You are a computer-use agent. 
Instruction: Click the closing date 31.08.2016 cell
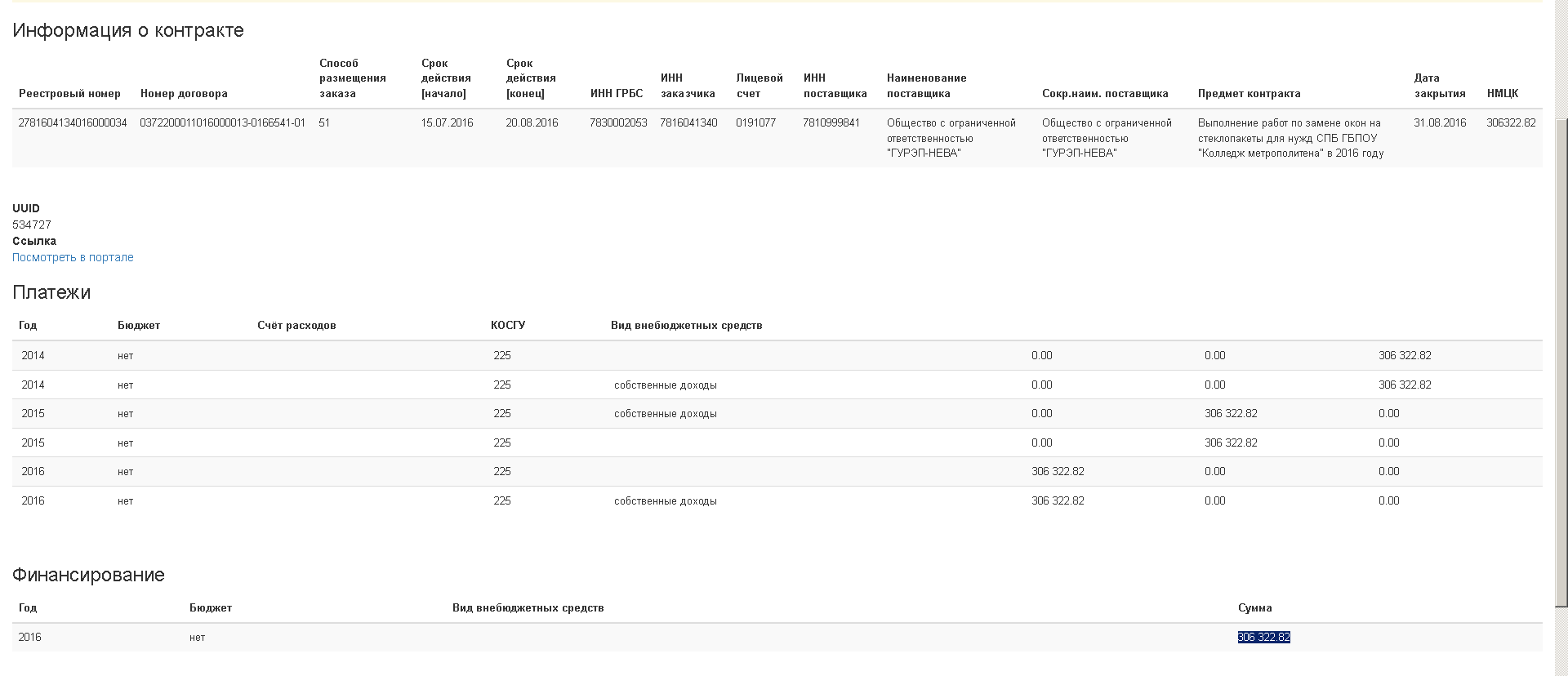coord(1440,123)
